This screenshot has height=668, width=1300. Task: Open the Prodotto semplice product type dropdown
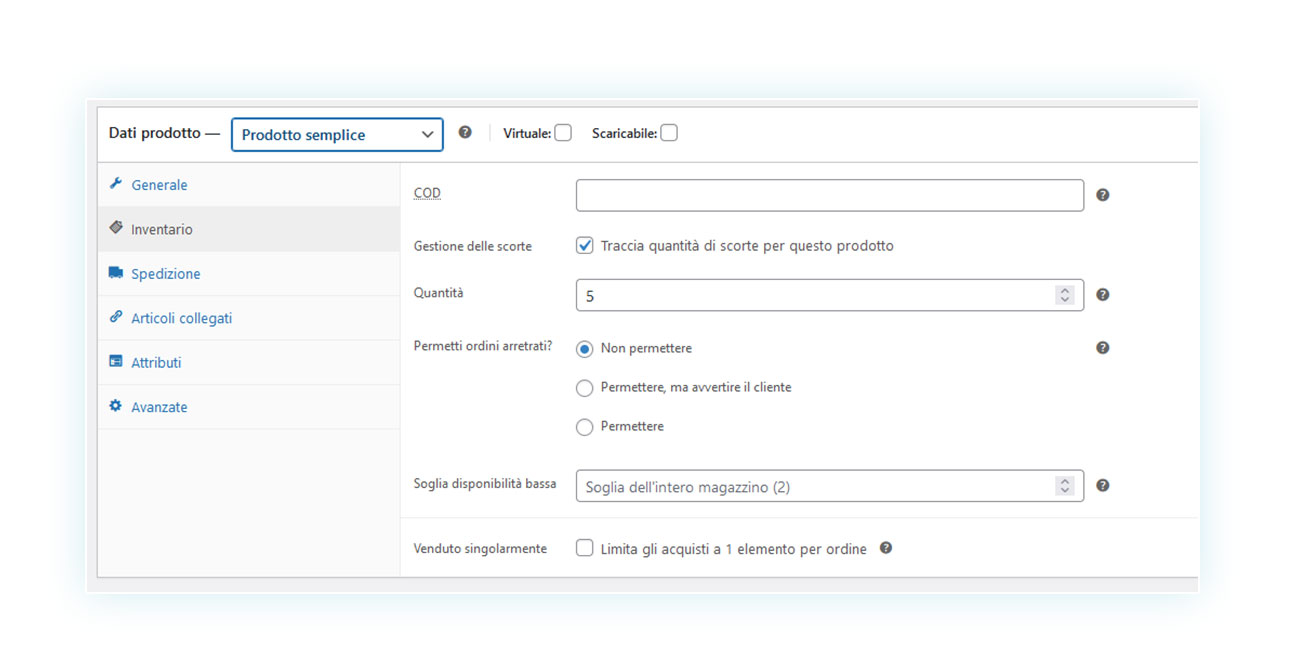(x=337, y=134)
